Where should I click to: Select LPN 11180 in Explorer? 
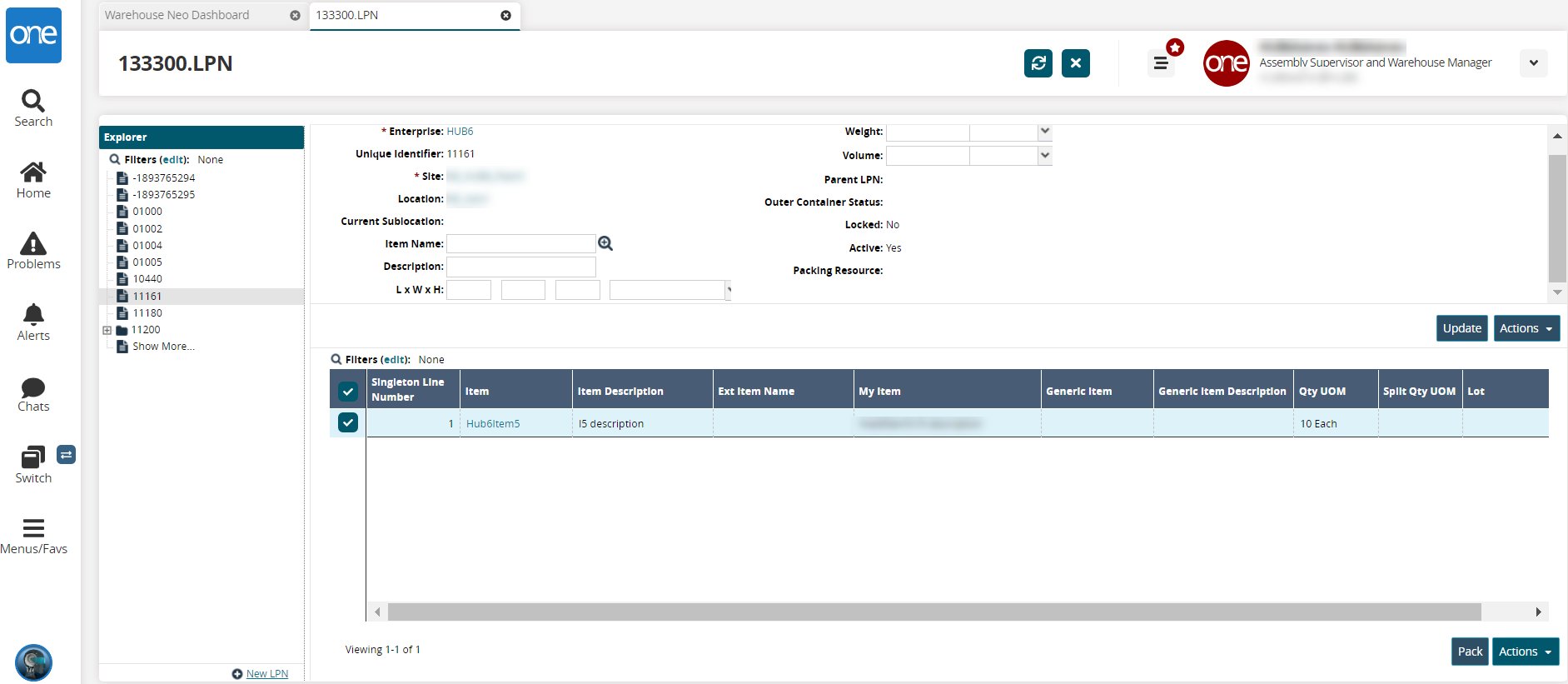(x=147, y=312)
